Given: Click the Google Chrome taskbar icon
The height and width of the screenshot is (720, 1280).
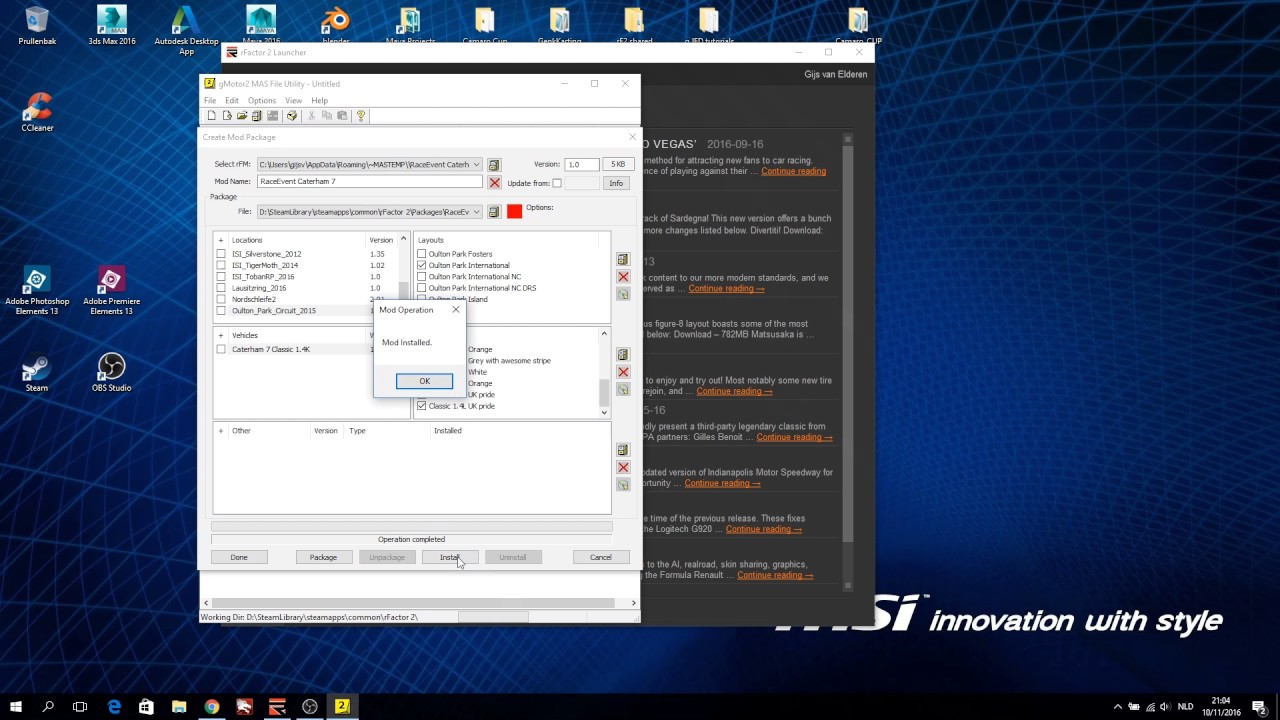Looking at the screenshot, I should click(212, 707).
